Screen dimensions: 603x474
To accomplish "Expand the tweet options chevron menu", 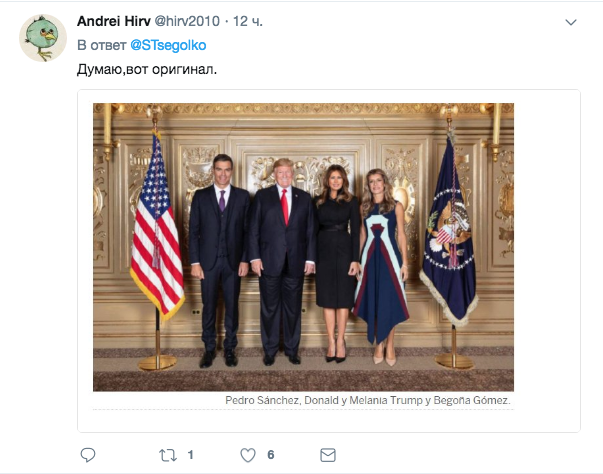I will (x=571, y=21).
